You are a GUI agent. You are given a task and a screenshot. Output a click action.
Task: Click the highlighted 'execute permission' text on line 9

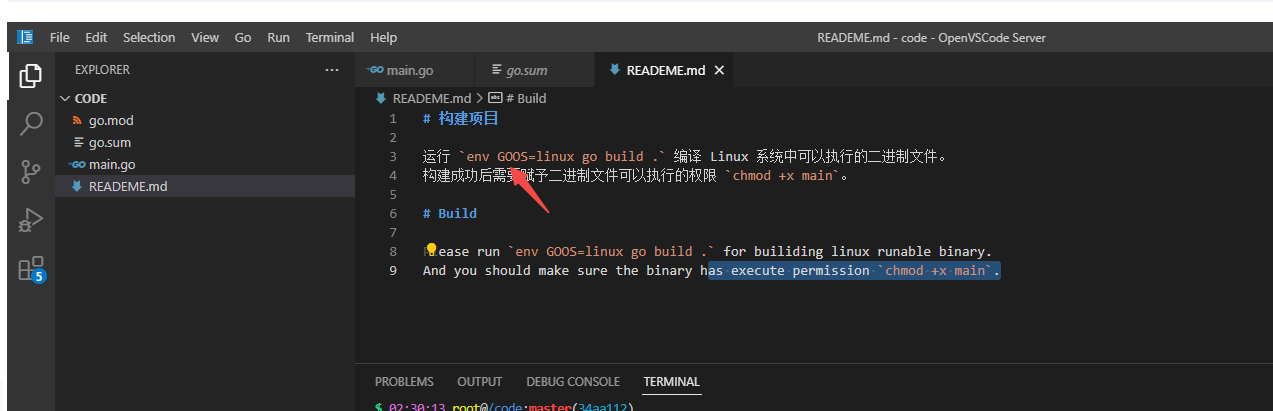coord(800,270)
